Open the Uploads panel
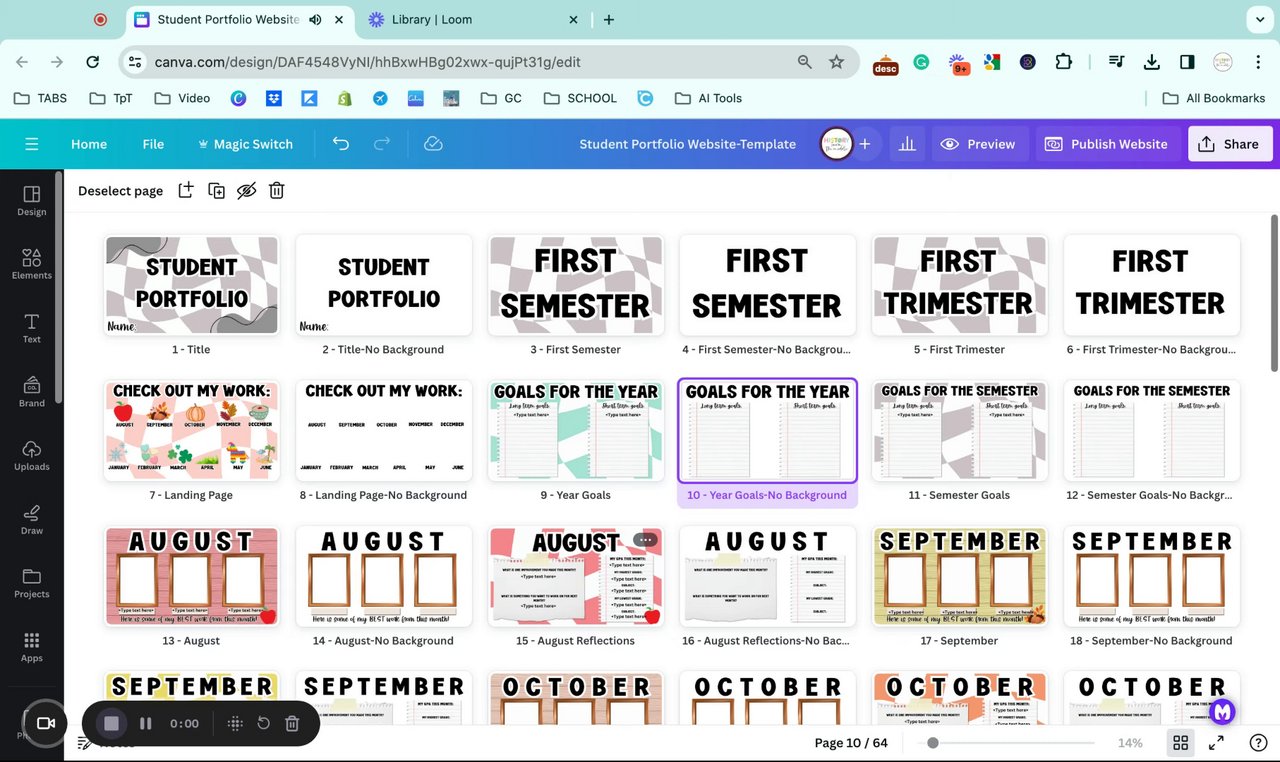The image size is (1280, 762). pyautogui.click(x=32, y=455)
